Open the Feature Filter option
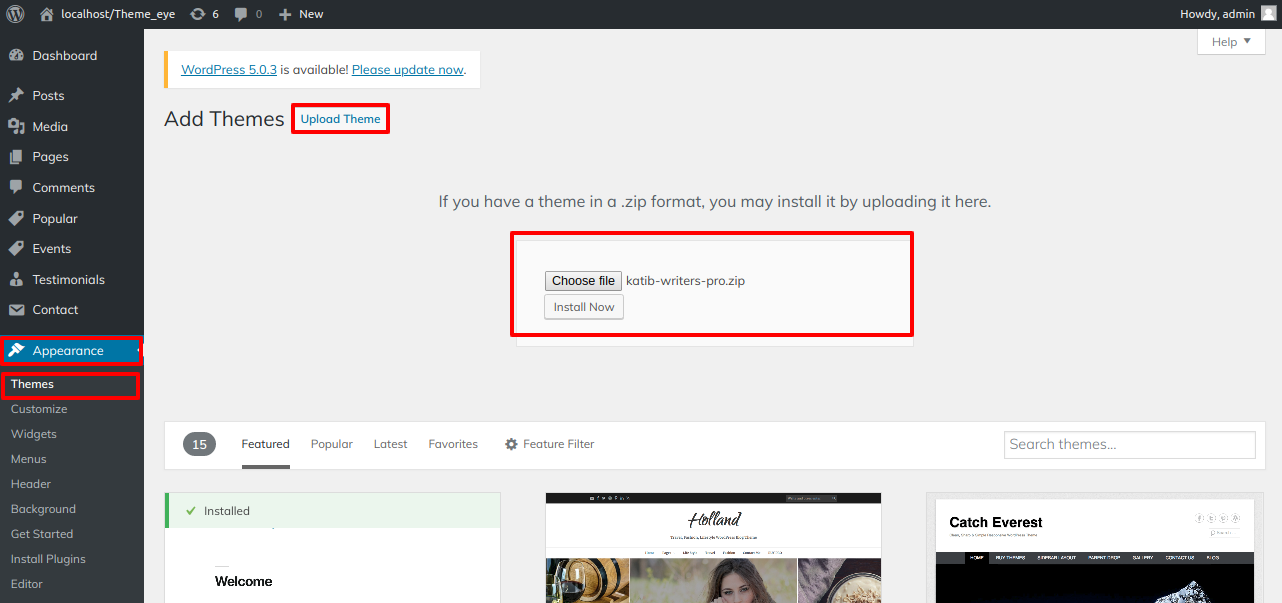 click(550, 444)
